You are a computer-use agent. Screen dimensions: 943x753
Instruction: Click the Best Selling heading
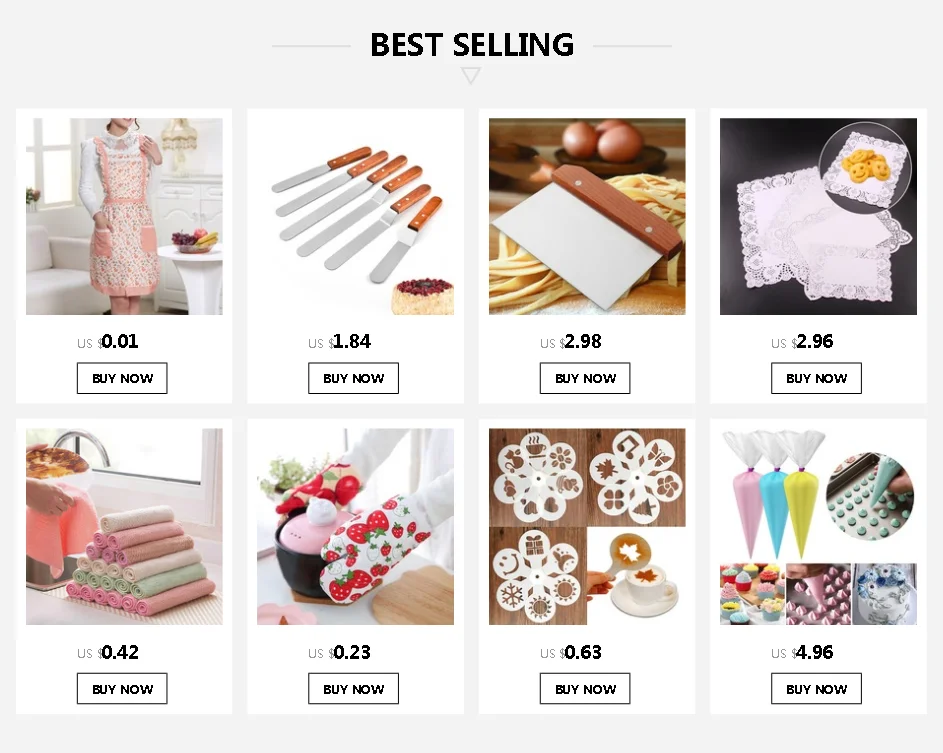[472, 45]
